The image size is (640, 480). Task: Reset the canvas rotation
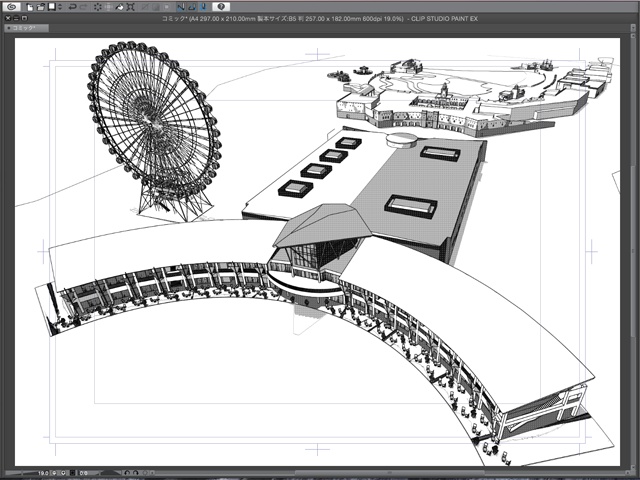(145, 473)
